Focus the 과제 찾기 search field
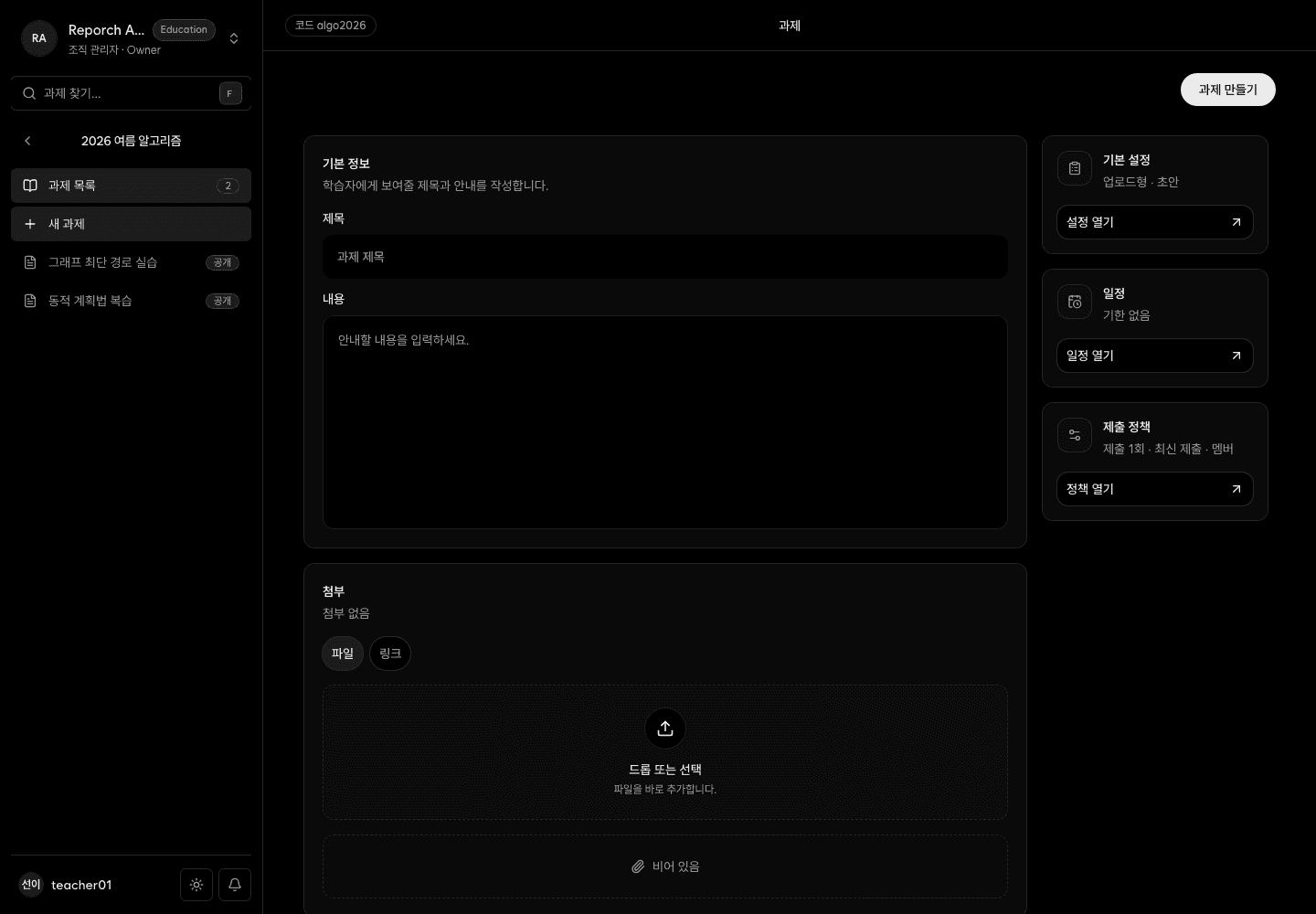Viewport: 1316px width, 914px height. pyautogui.click(x=131, y=93)
